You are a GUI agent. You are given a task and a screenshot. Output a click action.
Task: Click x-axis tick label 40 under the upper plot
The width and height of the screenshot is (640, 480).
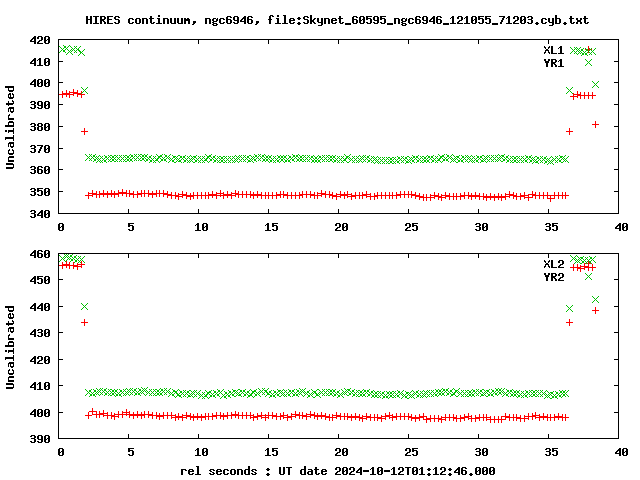point(622,227)
